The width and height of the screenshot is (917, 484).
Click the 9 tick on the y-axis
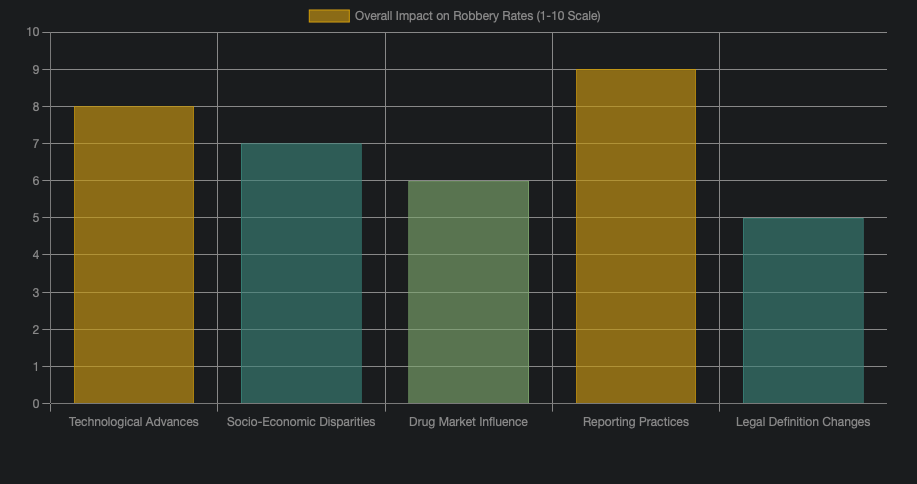coord(35,70)
